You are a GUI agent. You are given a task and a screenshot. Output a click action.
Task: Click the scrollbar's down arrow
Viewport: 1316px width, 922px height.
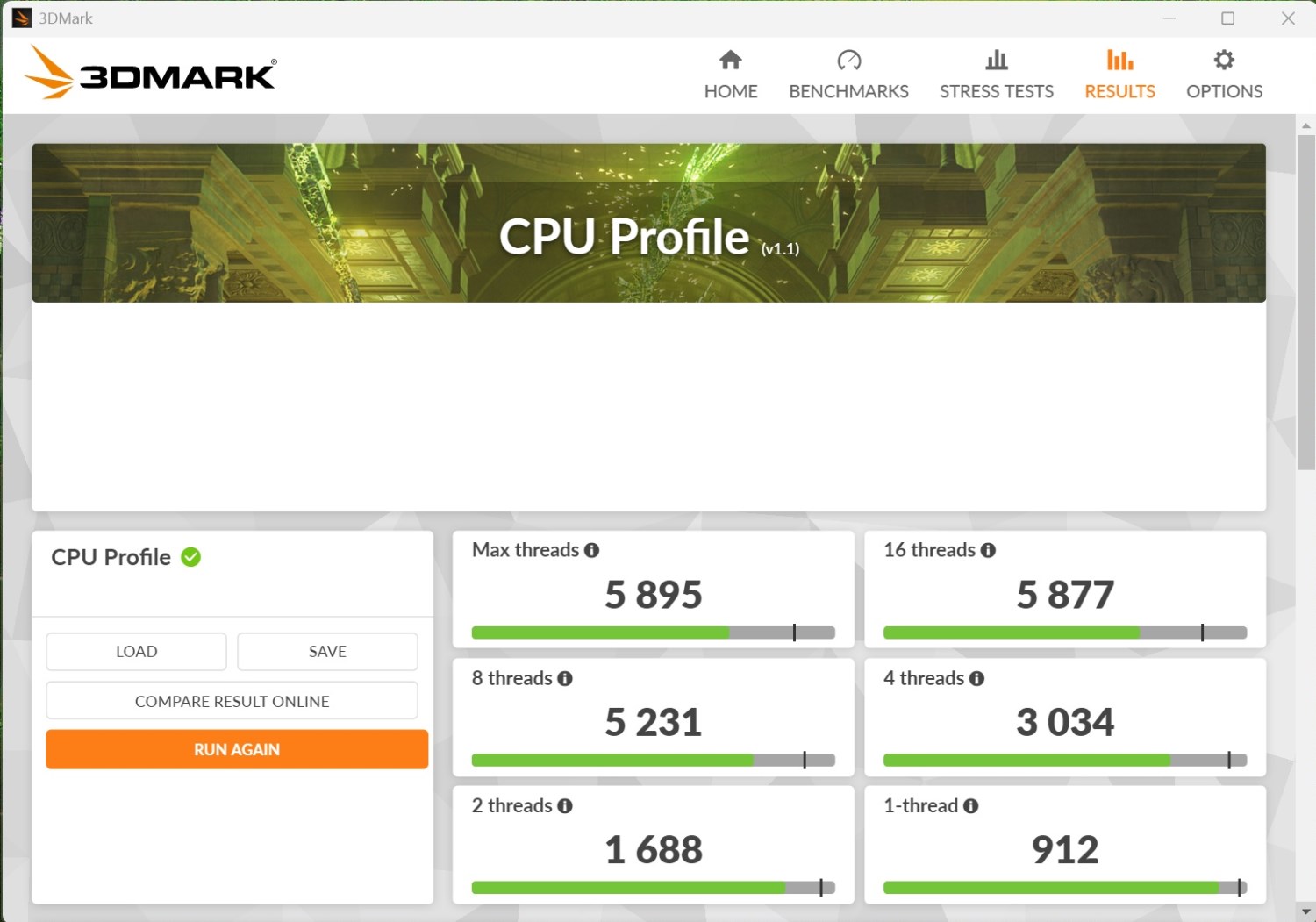[1305, 911]
